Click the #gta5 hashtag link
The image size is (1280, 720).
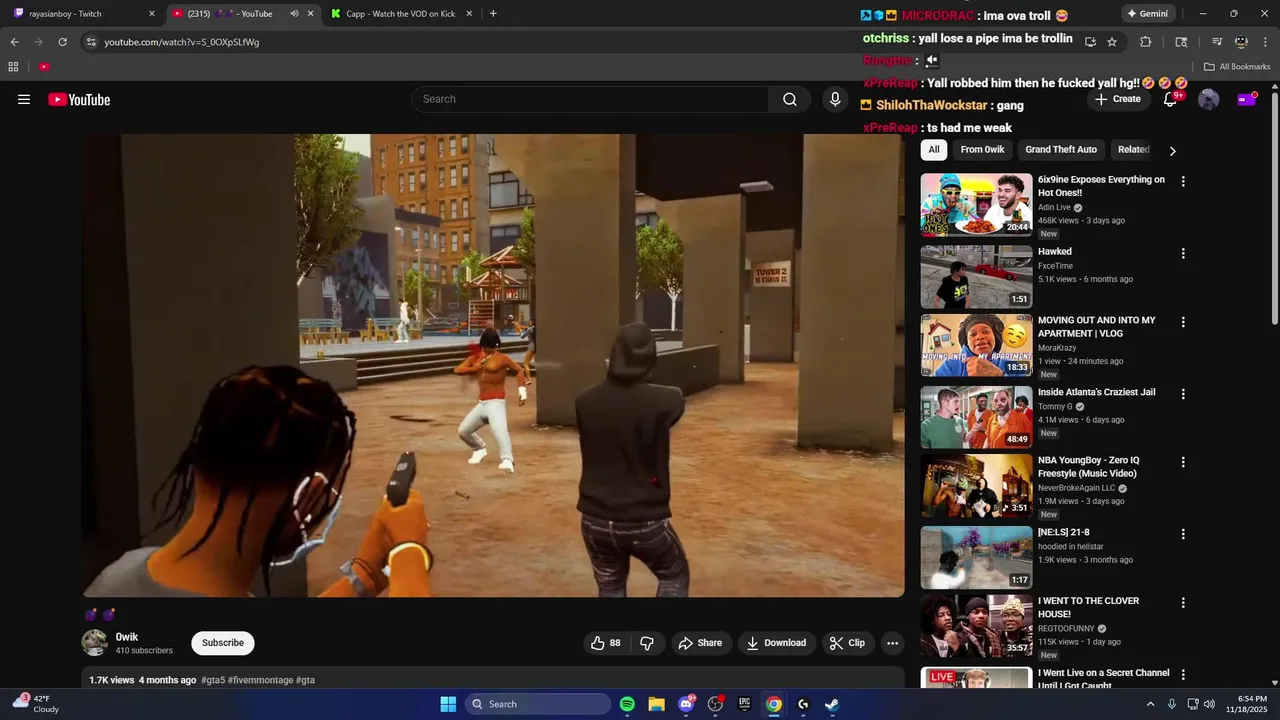pos(213,680)
